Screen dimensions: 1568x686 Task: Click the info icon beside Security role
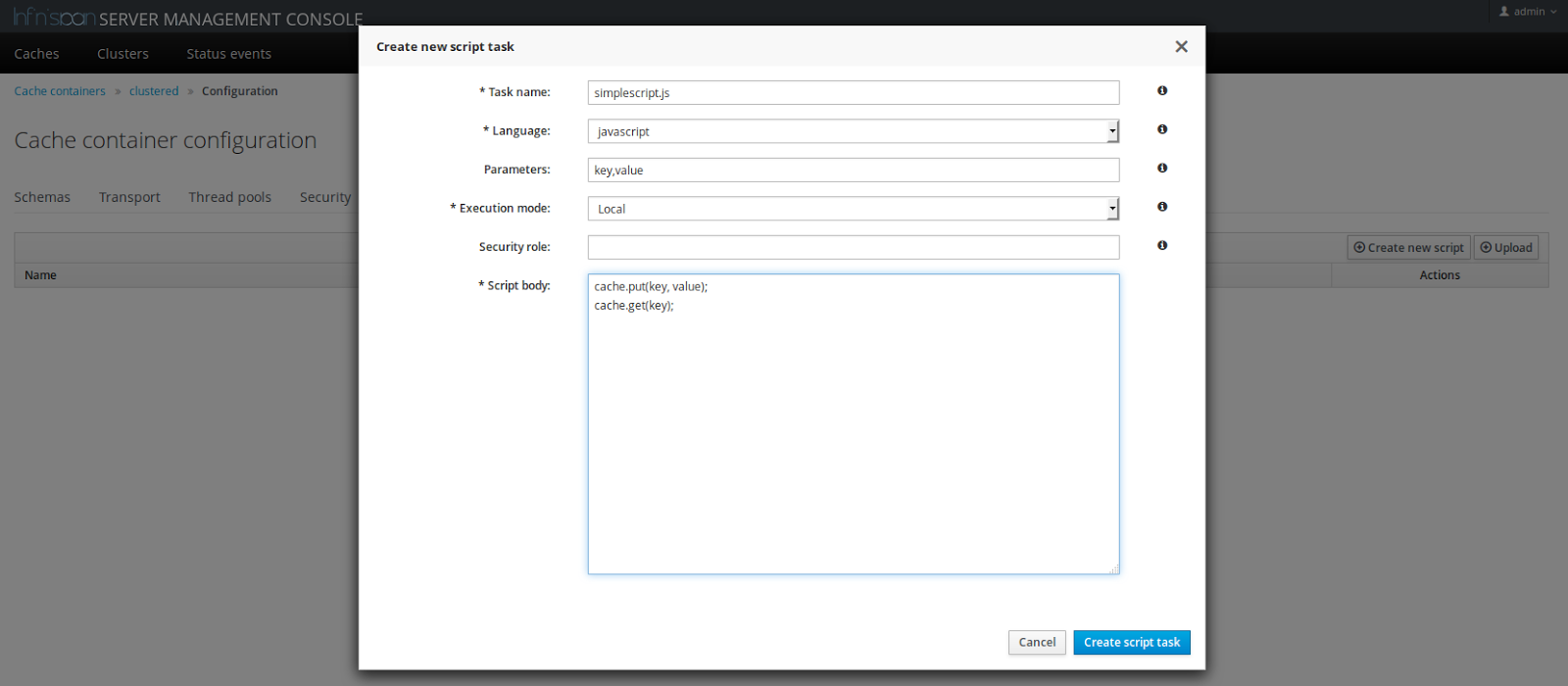click(1162, 246)
